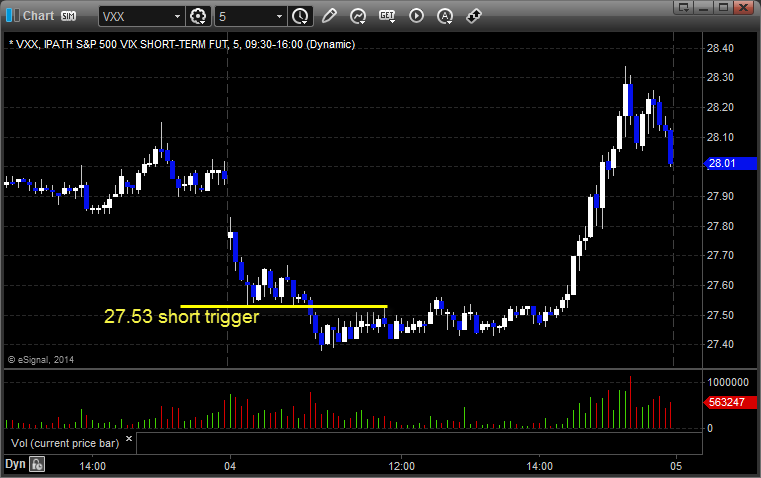
Task: Open the GET studies menu
Action: 387,16
